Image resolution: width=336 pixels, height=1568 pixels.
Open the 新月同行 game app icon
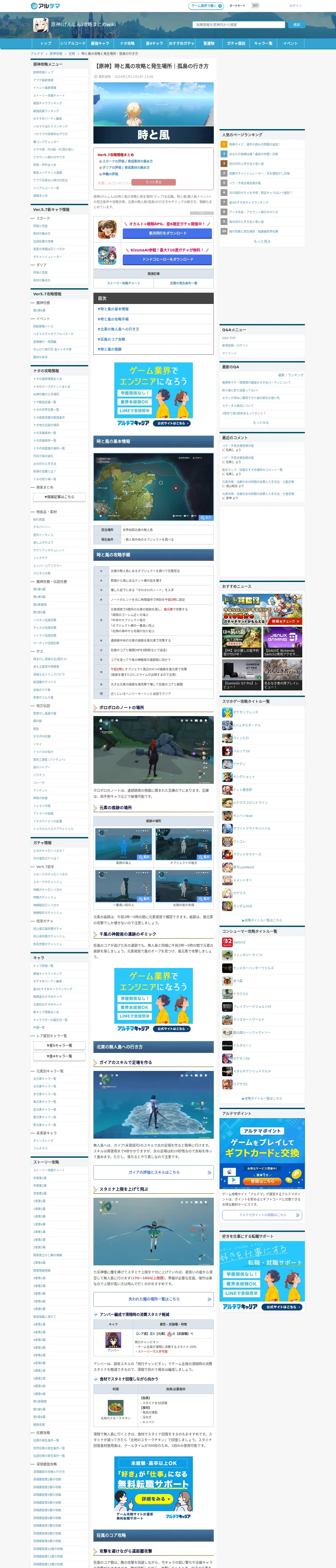[x=107, y=229]
